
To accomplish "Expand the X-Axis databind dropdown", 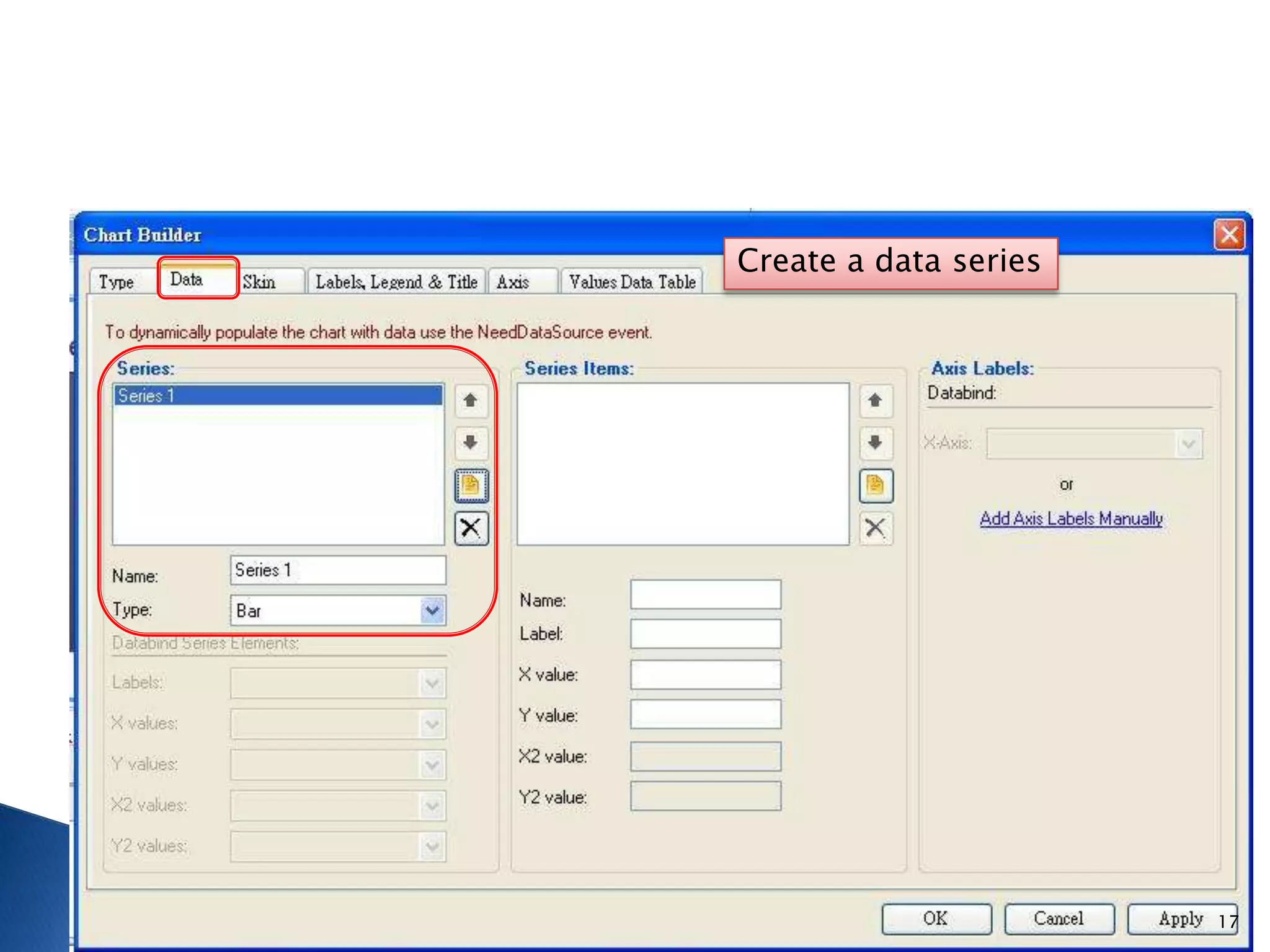I will 1188,444.
